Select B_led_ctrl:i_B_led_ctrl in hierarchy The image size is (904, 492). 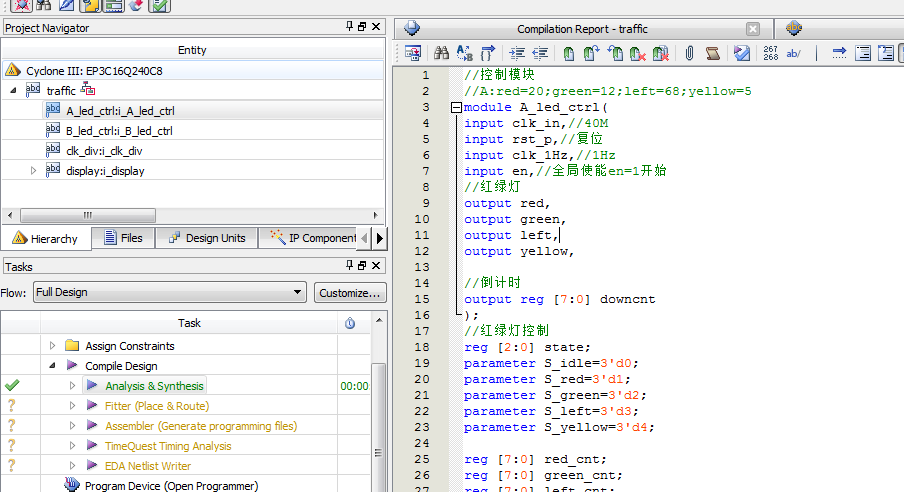coord(119,131)
